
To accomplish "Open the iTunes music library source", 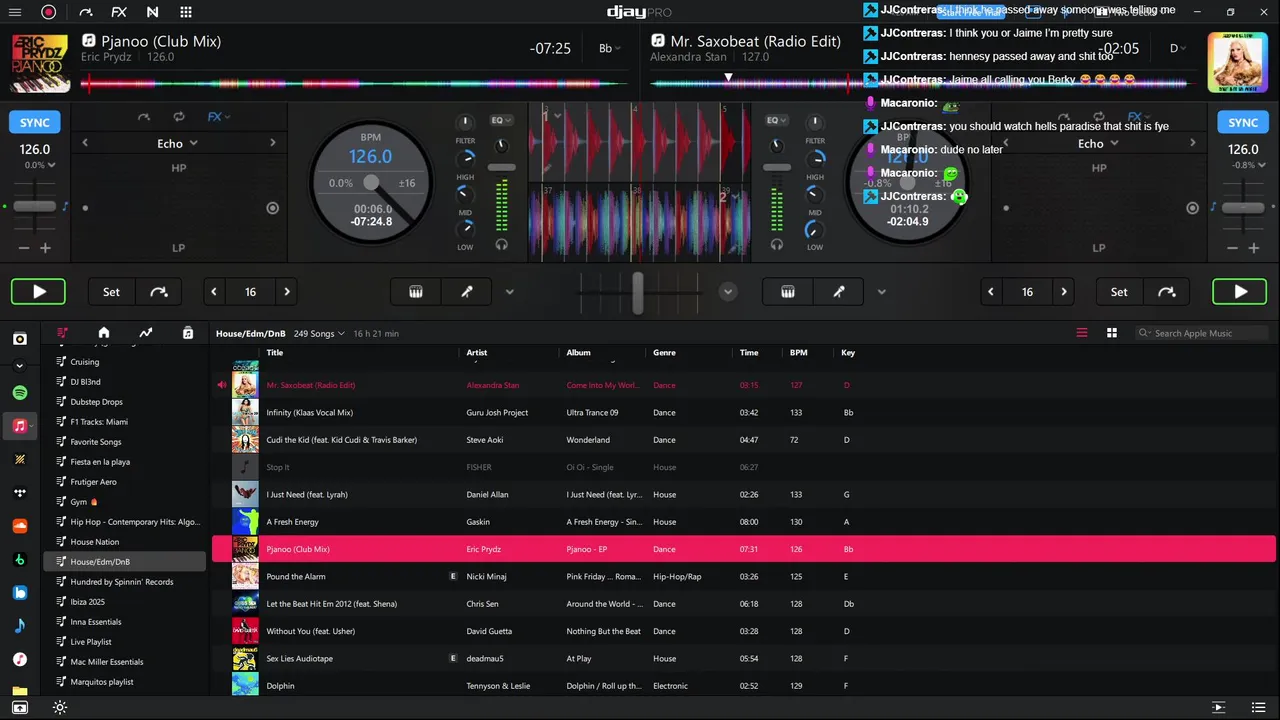I will (x=20, y=660).
